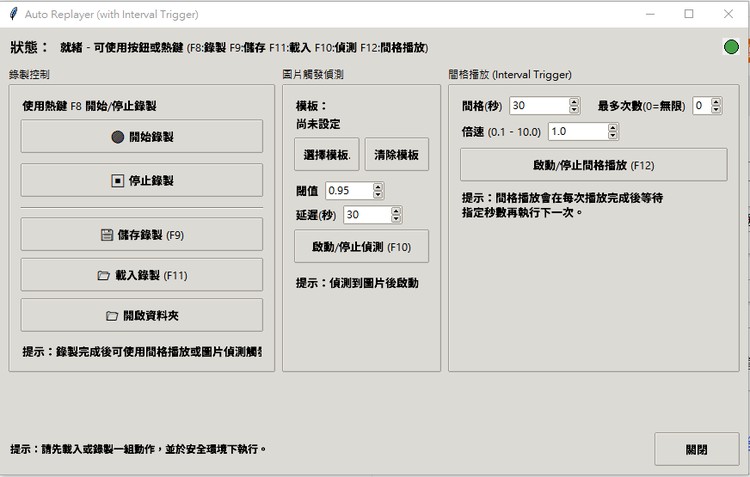Click the 開始錄製 record button
The height and width of the screenshot is (477, 750).
tap(141, 137)
